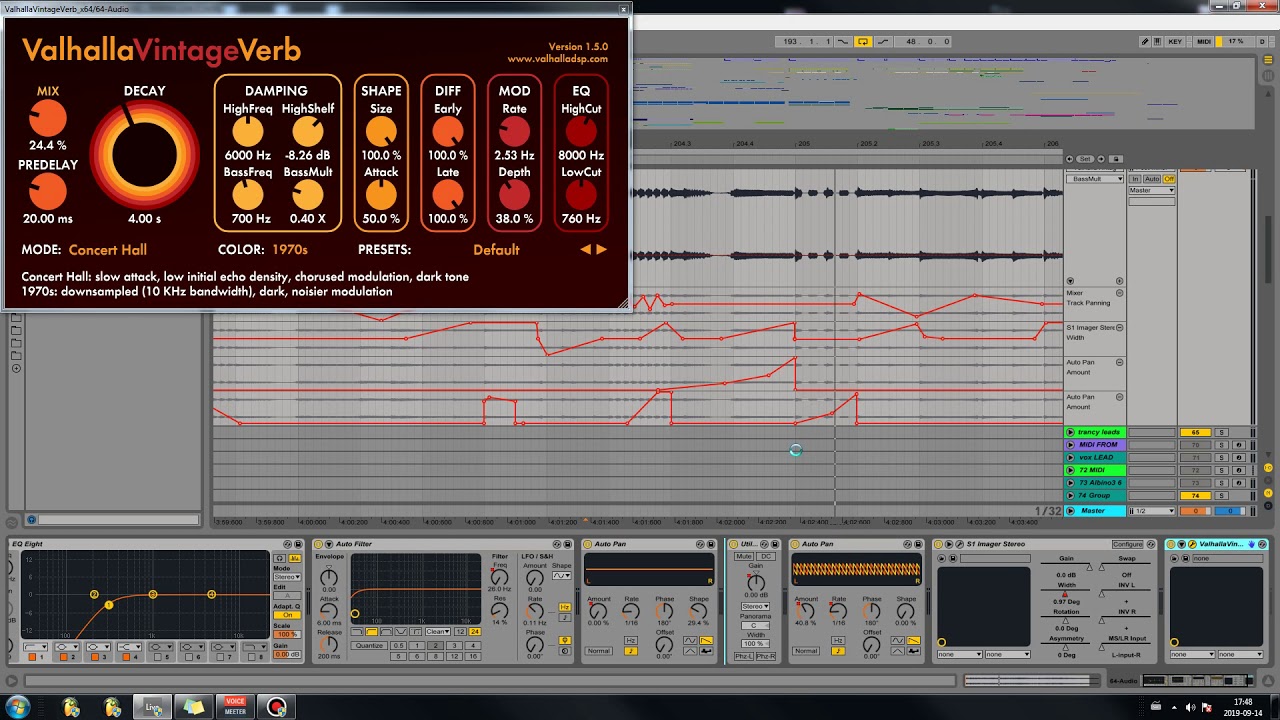The image size is (1280, 720).
Task: Open the S1 Imager plugin window wrench
Action: tap(958, 544)
